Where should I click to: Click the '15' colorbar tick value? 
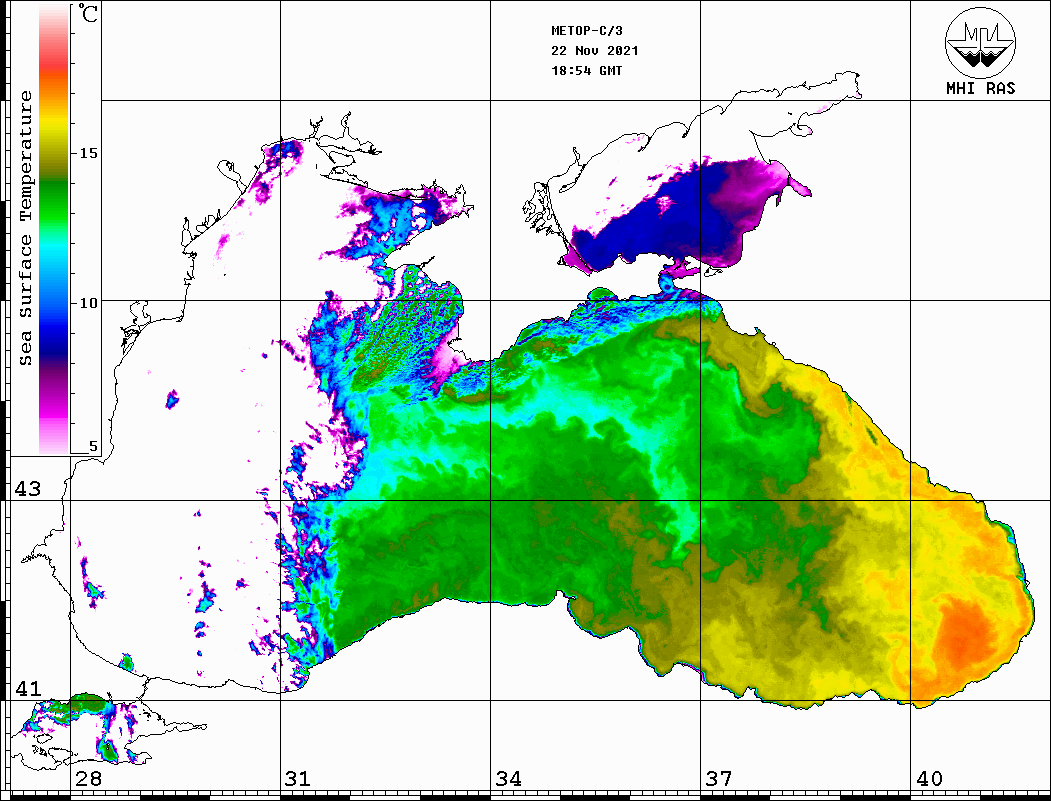click(x=88, y=153)
